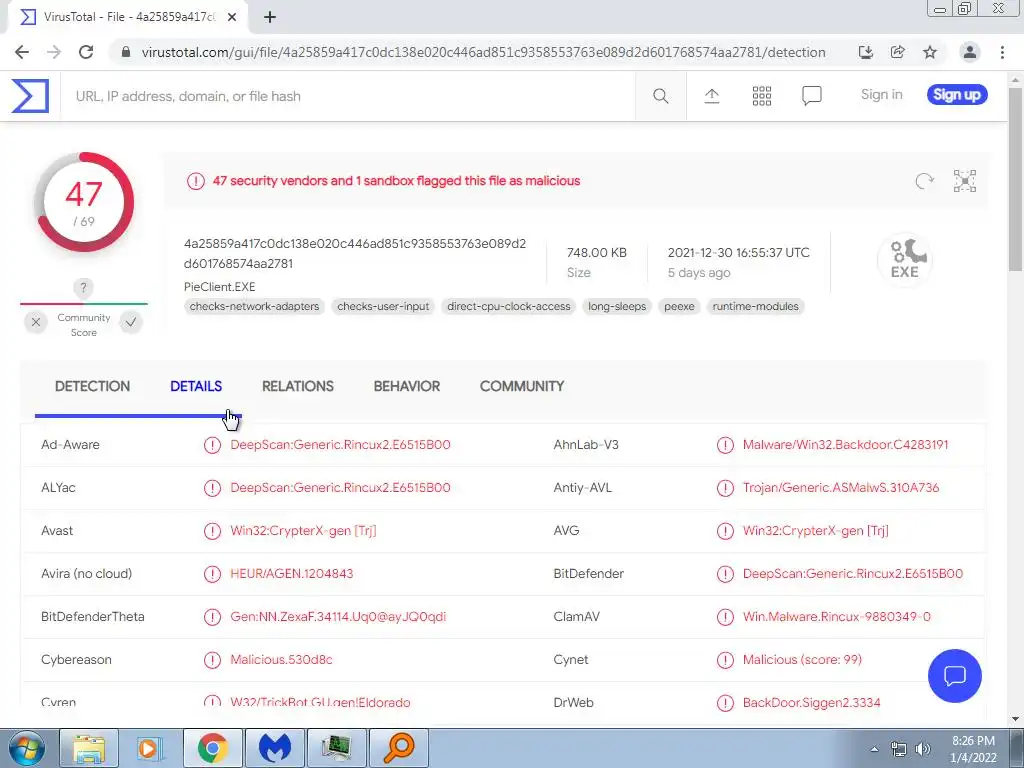This screenshot has height=768, width=1024.
Task: Bookmark this page with star icon
Action: tap(930, 52)
